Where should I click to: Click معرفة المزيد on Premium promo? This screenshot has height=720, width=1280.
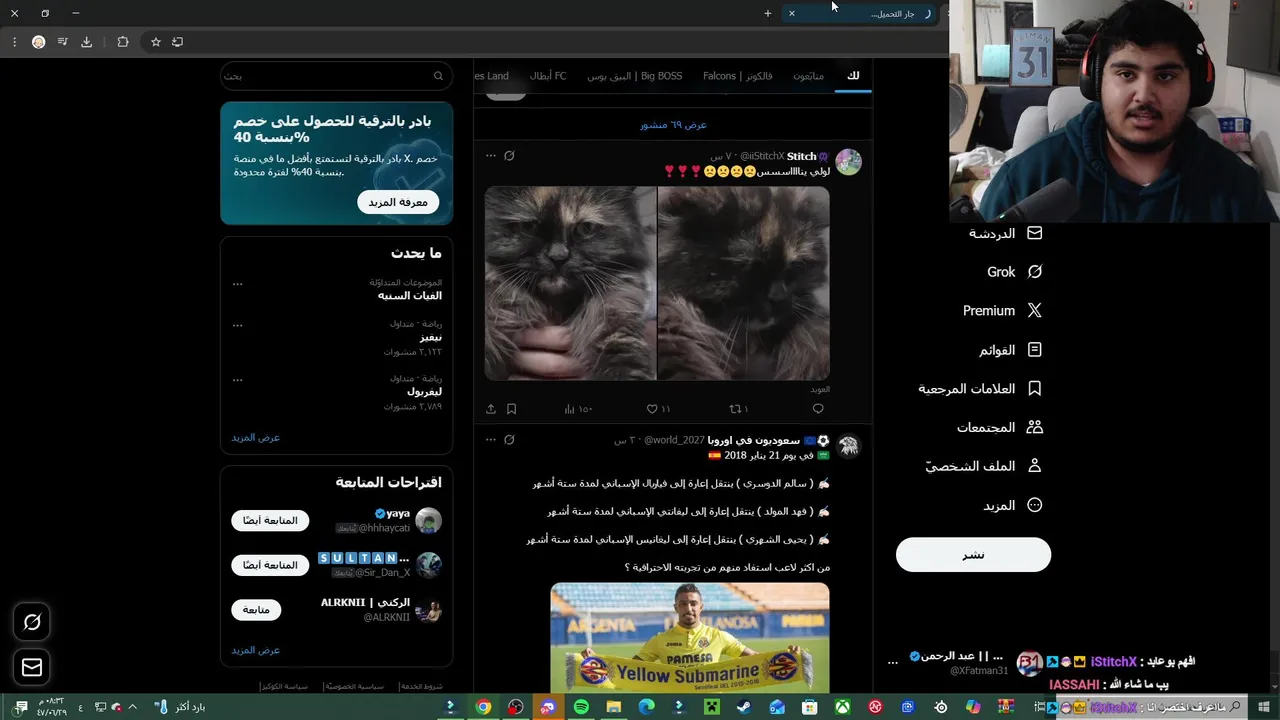coord(398,202)
